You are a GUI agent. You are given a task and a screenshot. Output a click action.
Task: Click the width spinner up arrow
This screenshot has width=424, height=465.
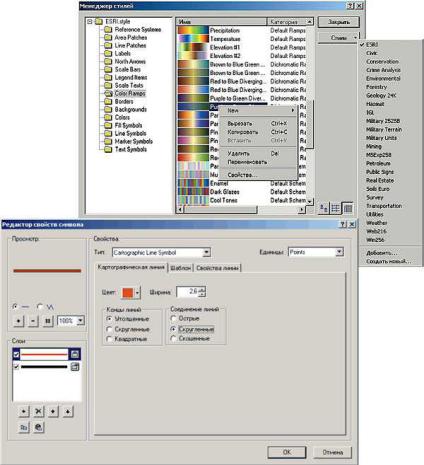202,289
